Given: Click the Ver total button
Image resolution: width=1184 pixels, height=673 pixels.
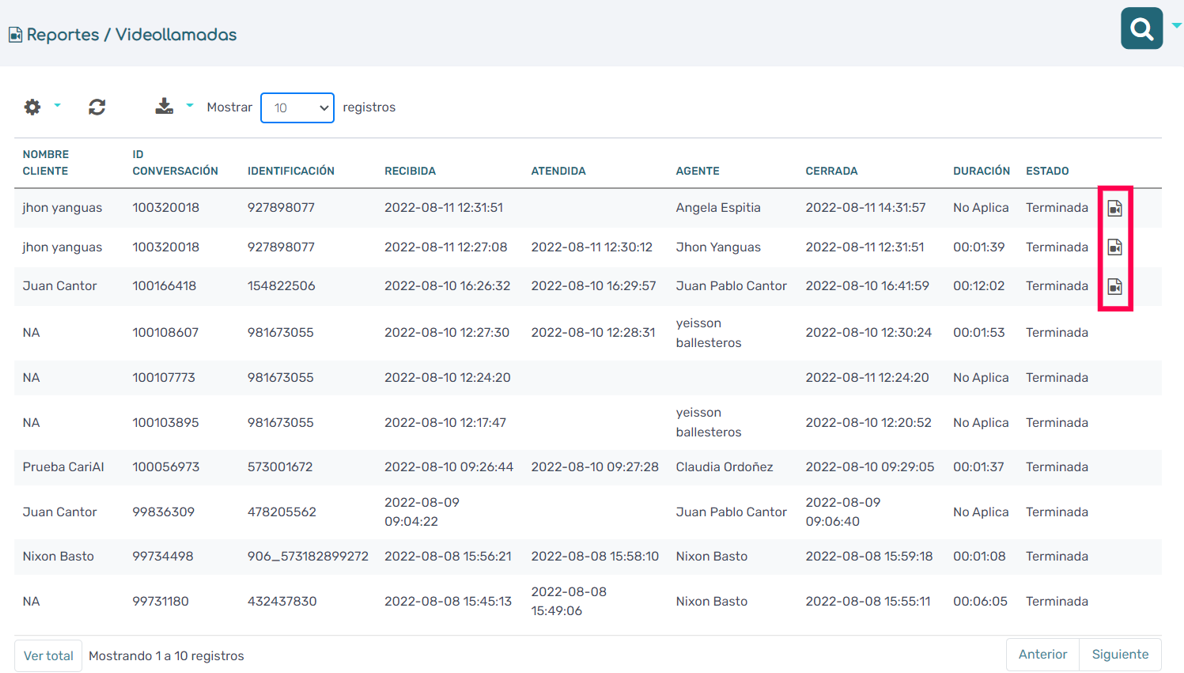Looking at the screenshot, I should point(48,656).
